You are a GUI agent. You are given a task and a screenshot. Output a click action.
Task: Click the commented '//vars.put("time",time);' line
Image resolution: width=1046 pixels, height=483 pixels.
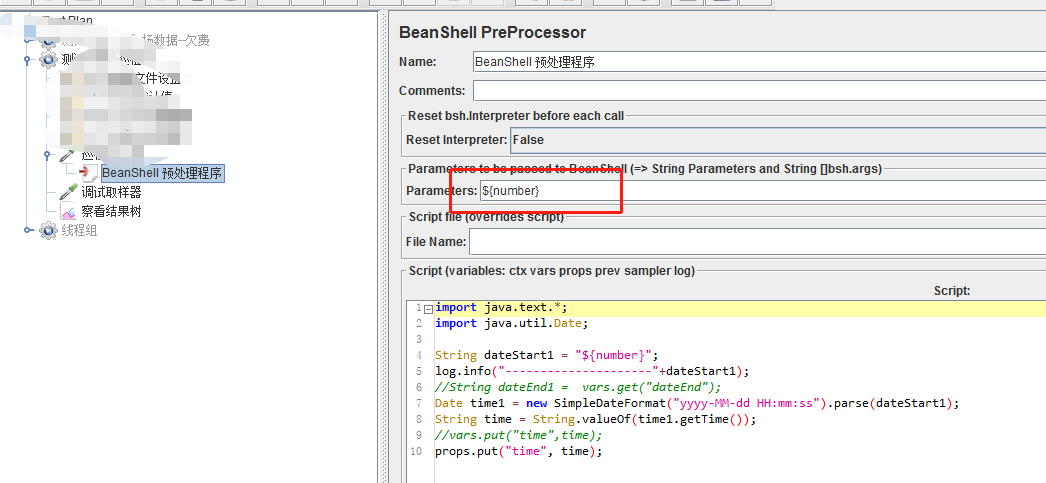click(518, 436)
